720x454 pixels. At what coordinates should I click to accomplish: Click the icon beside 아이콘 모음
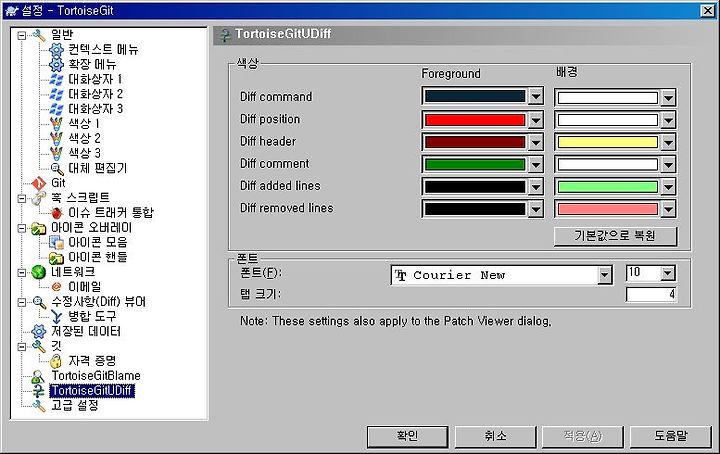[x=56, y=242]
